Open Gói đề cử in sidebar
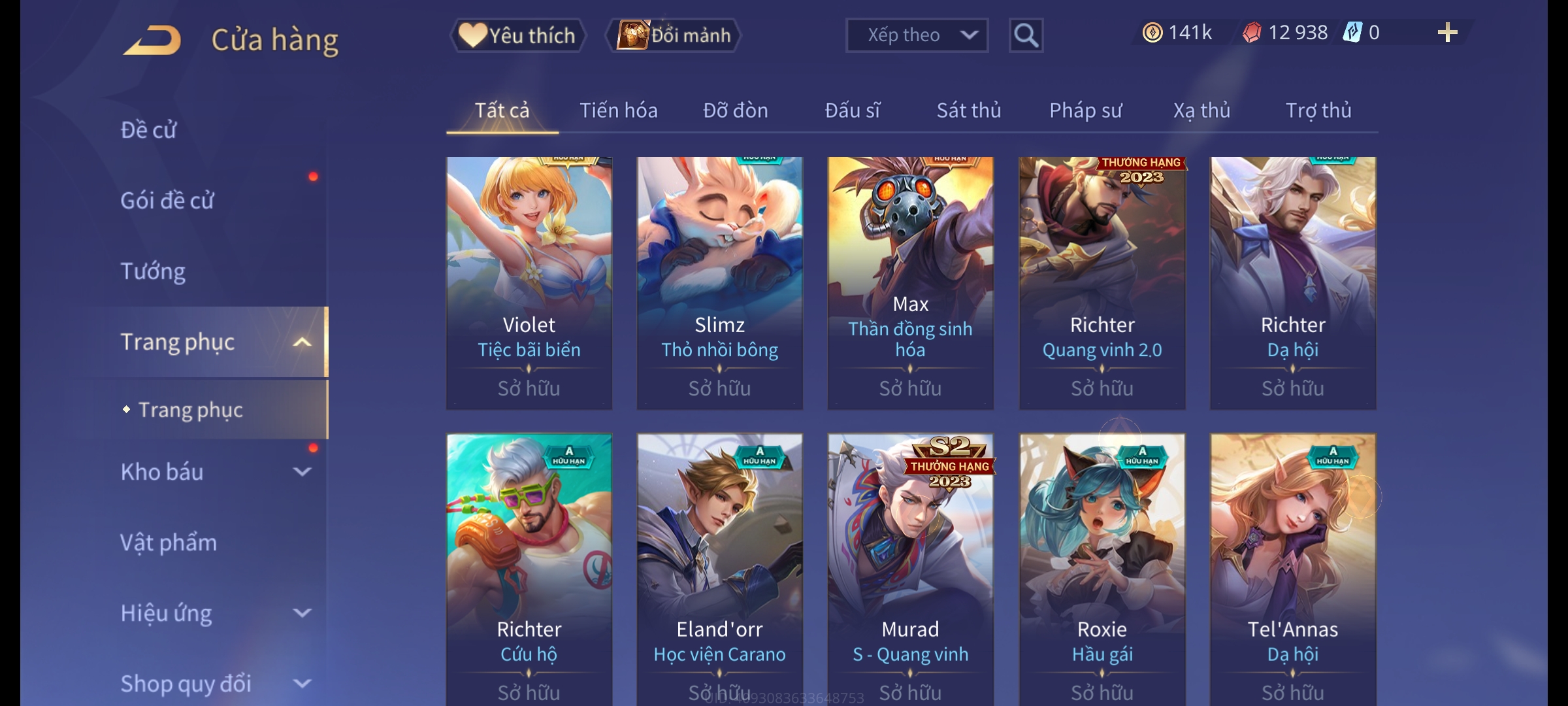The width and height of the screenshot is (1568, 706). tap(167, 200)
